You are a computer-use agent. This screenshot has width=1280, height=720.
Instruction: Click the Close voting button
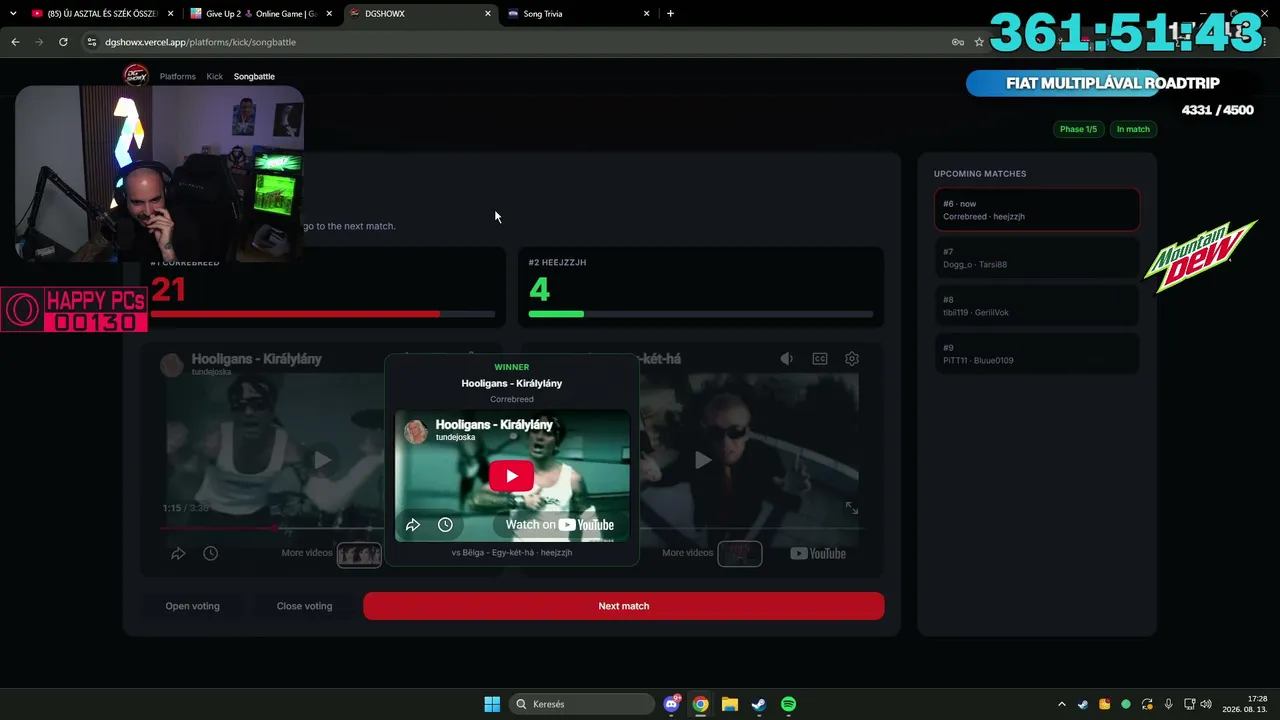coord(305,606)
